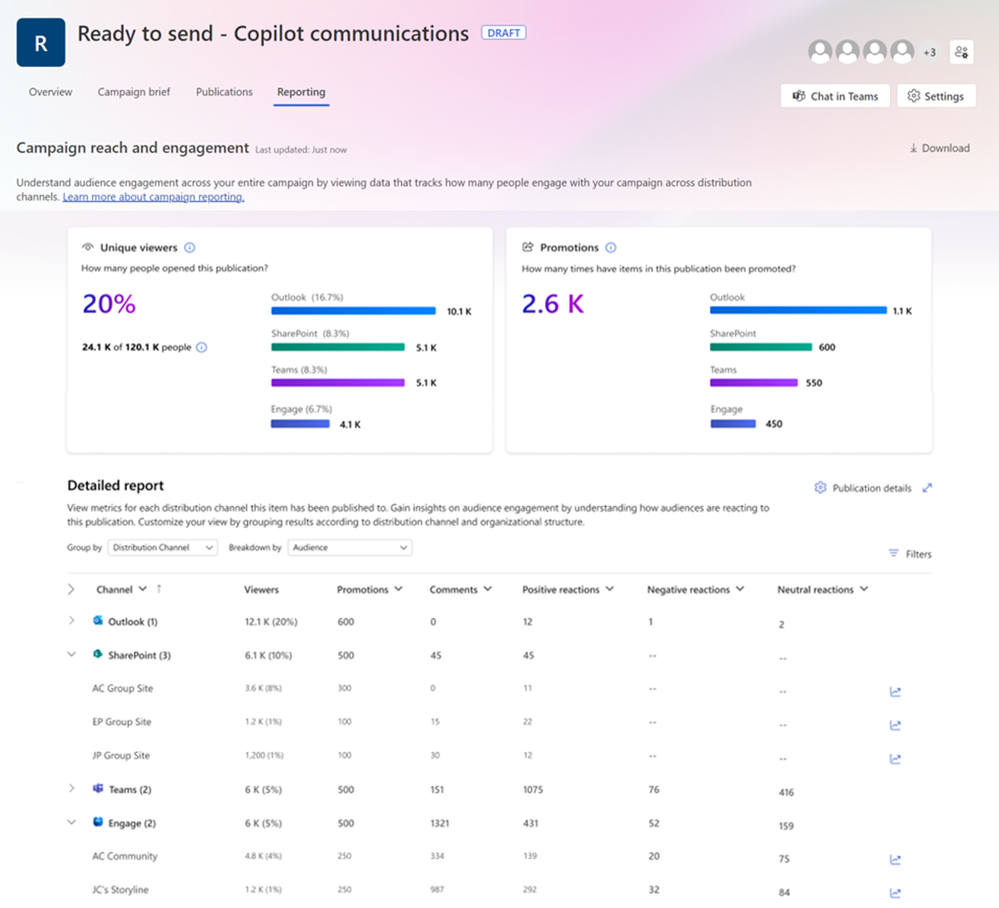Select the Reporting tab
Viewport: 999px width, 908px height.
click(x=301, y=92)
